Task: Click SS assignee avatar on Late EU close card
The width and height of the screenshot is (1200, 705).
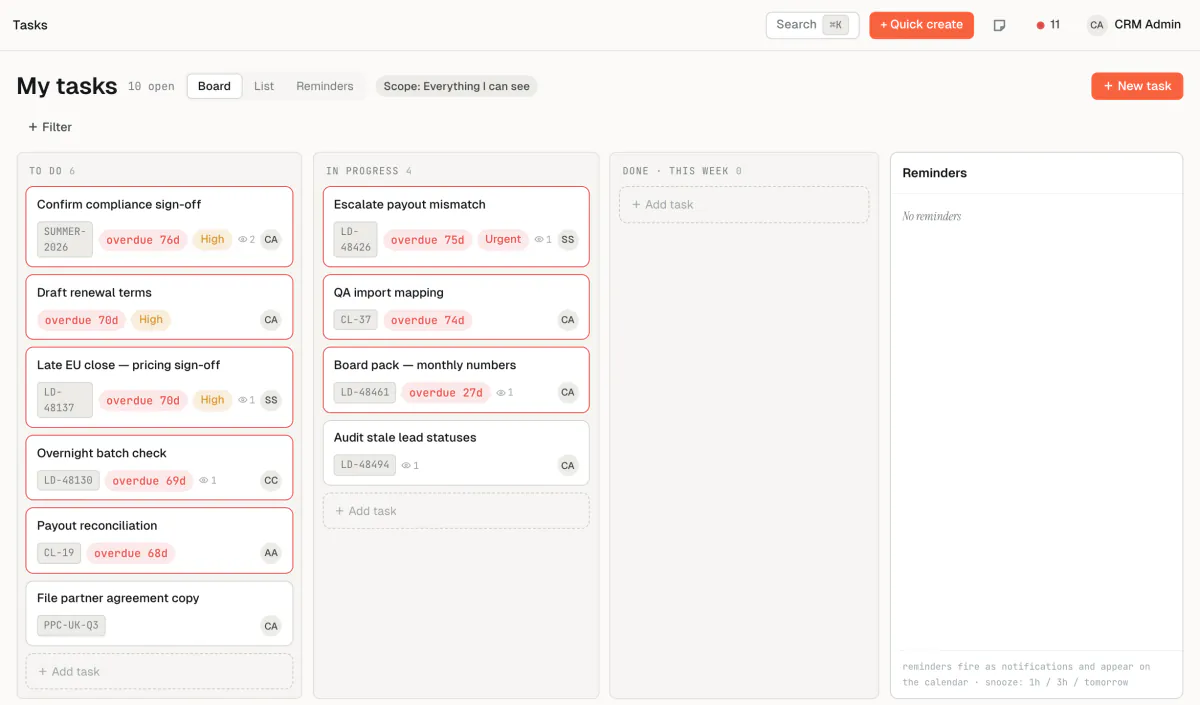Action: [271, 400]
